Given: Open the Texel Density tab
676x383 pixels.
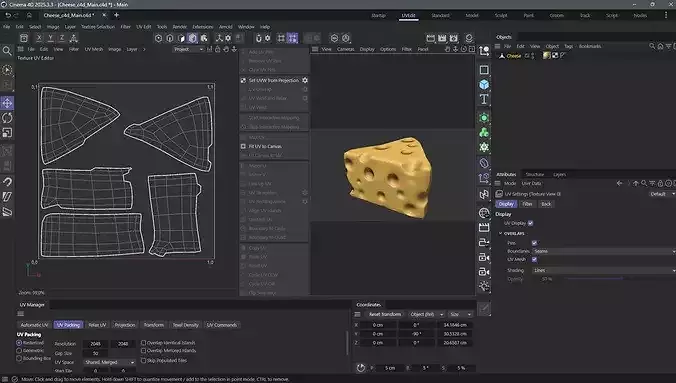Looking at the screenshot, I should pos(185,325).
